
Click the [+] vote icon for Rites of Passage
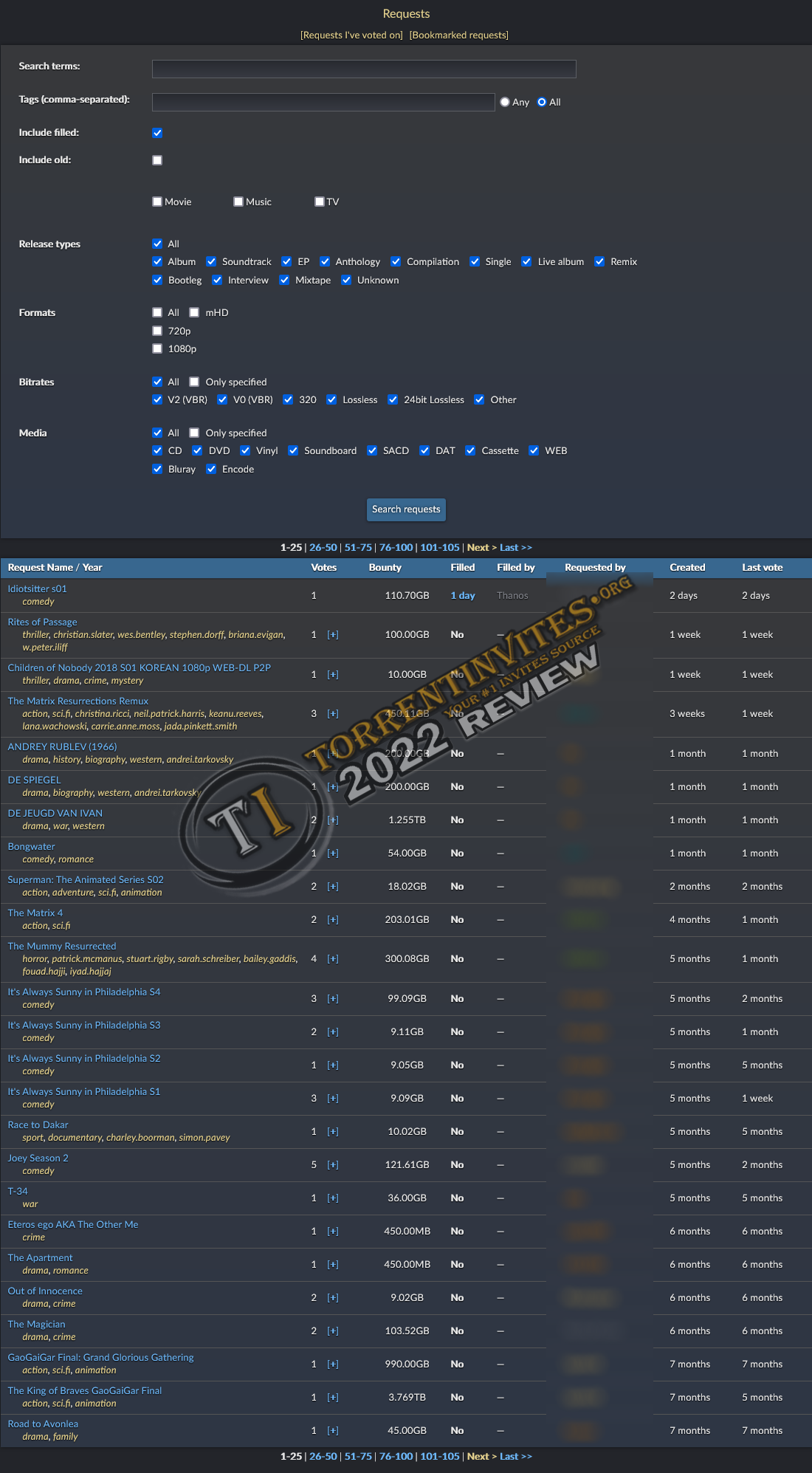pyautogui.click(x=333, y=635)
